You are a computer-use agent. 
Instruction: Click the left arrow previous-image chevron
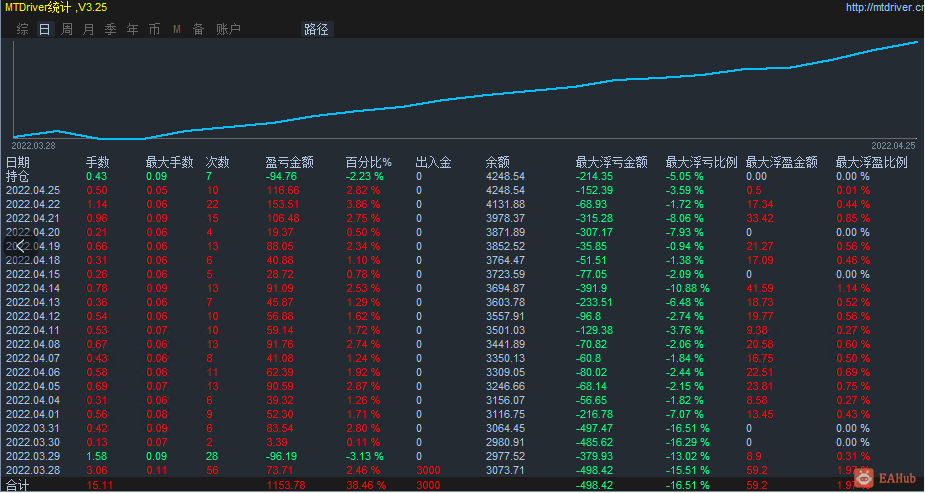19,246
